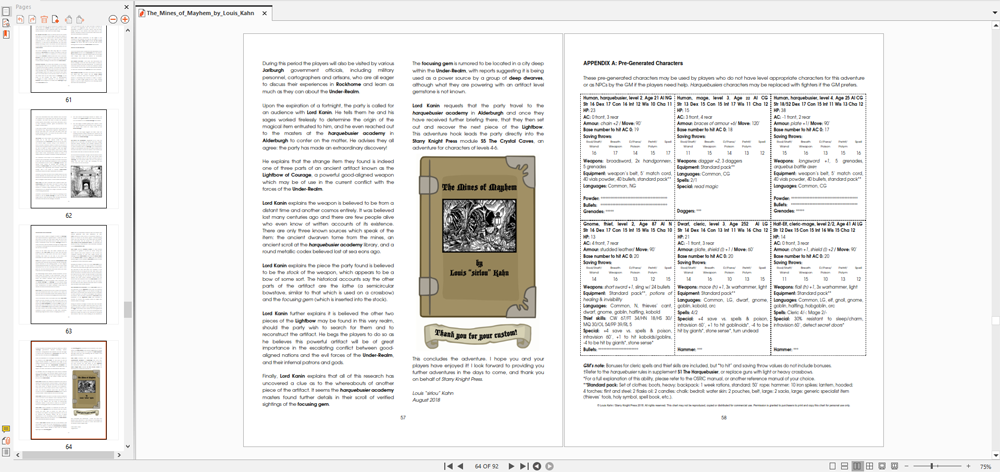
Task: Close the Pages side panel
Action: [x=125, y=6]
